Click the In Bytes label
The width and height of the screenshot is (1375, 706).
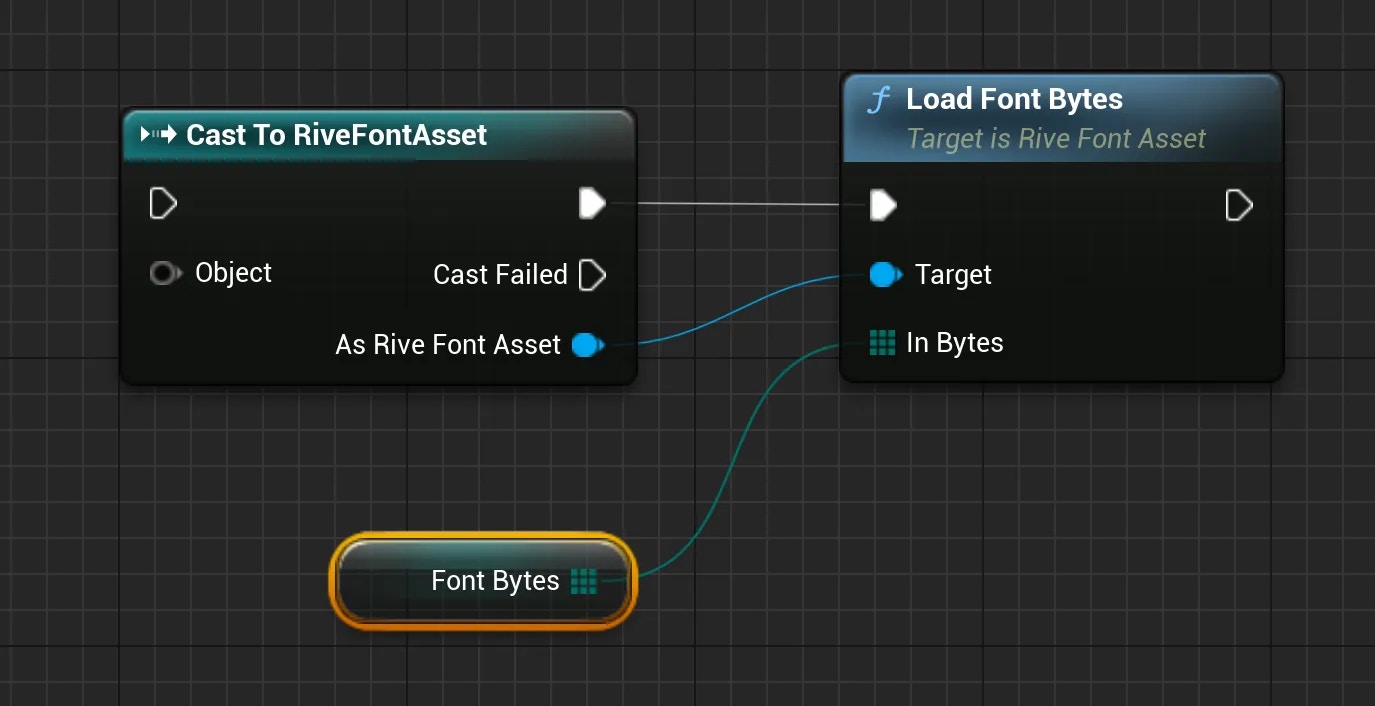pos(955,343)
